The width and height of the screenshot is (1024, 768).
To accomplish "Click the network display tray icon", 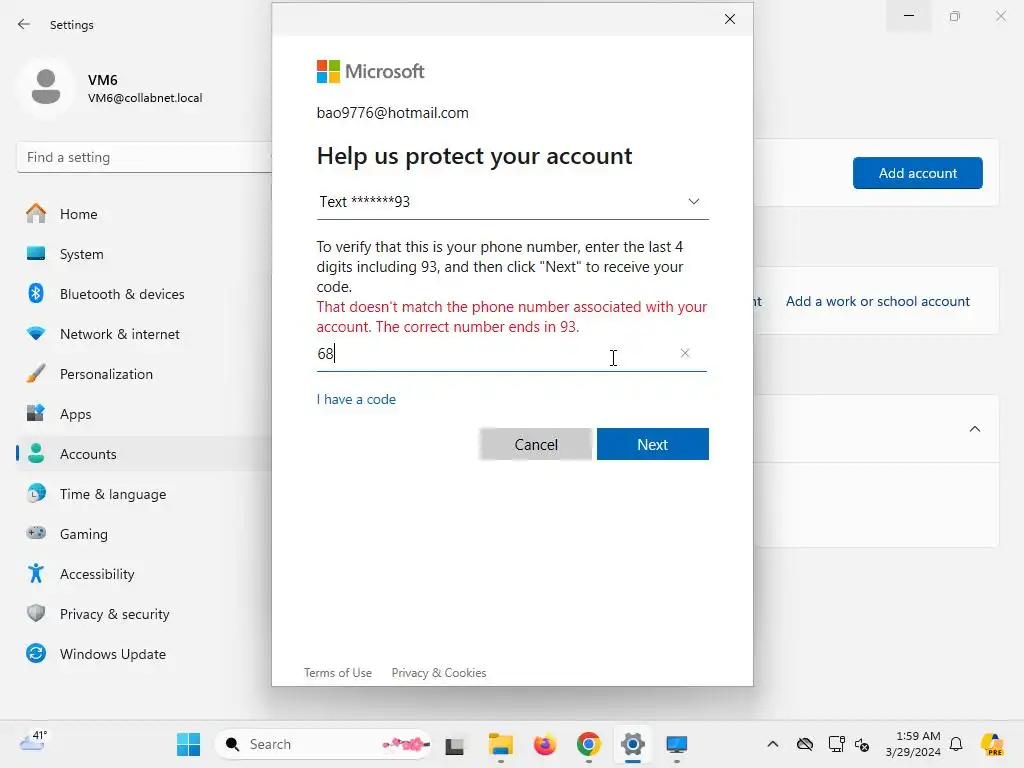I will coord(836,744).
